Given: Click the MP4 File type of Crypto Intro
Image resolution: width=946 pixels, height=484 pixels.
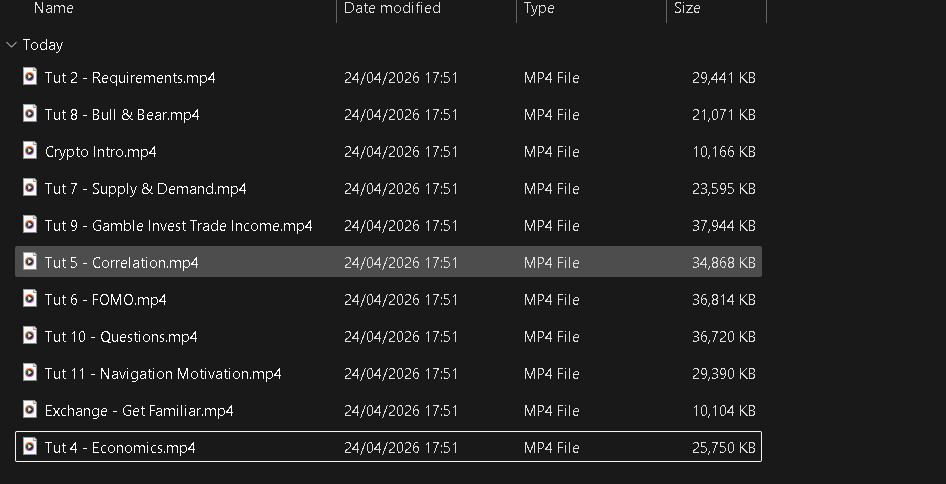Looking at the screenshot, I should [551, 152].
